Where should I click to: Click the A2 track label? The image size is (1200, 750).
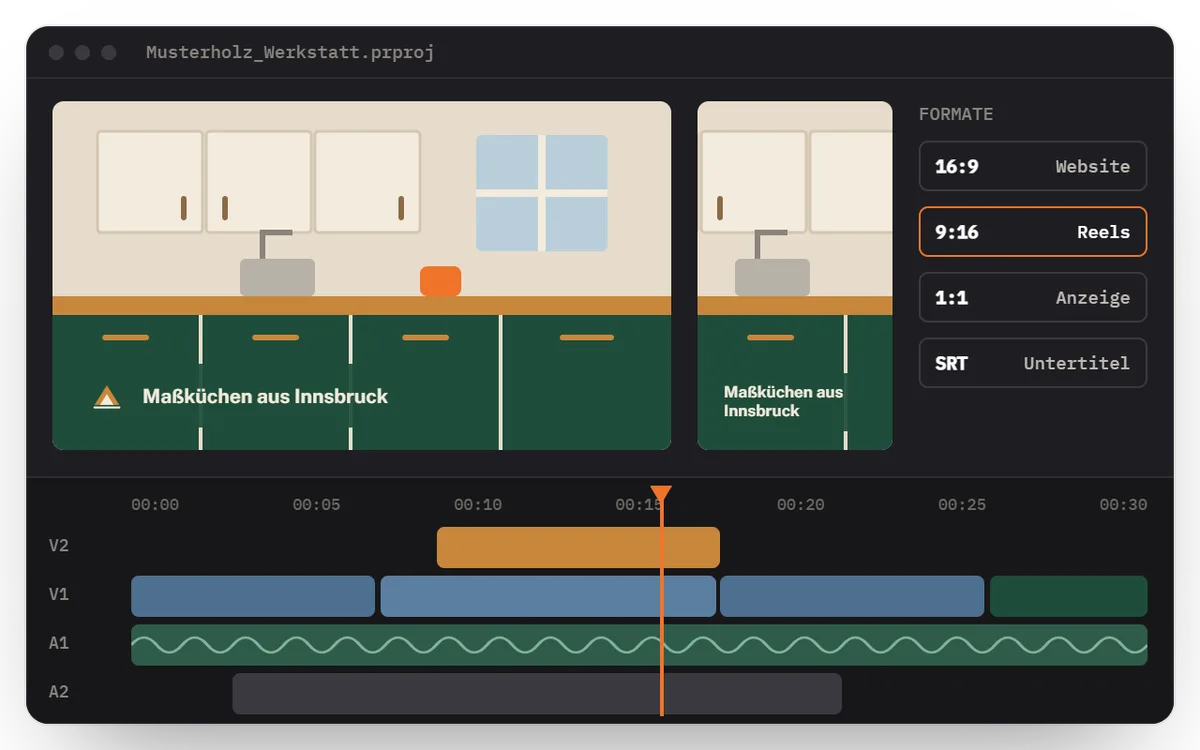click(x=59, y=692)
